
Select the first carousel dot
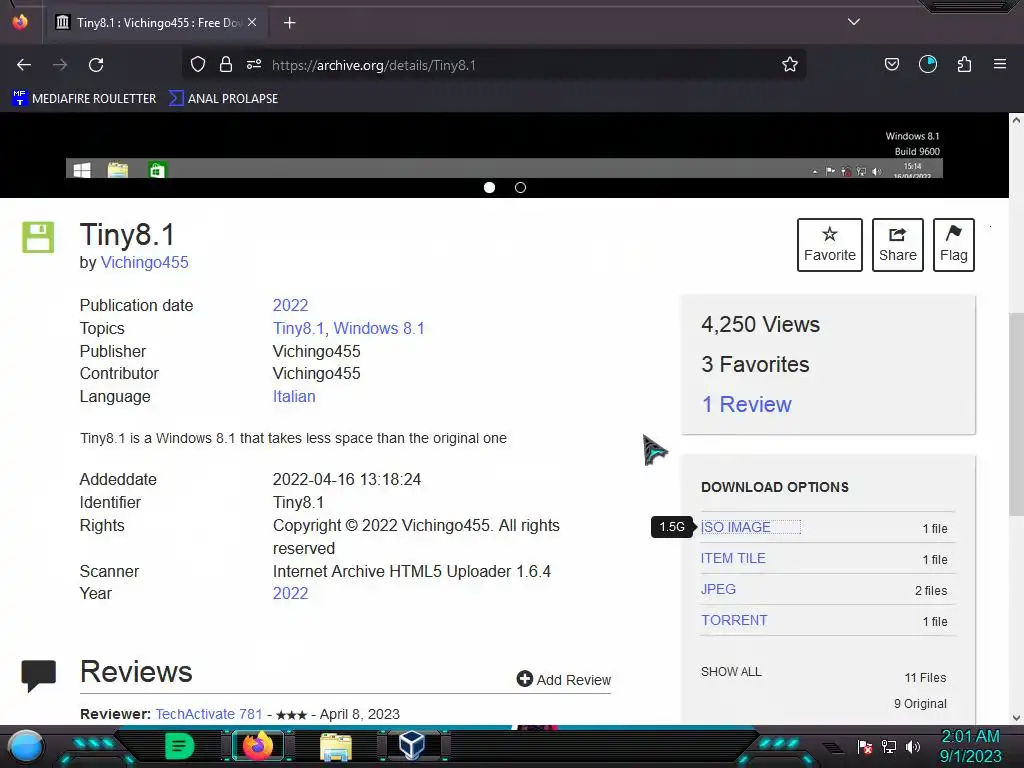tap(489, 187)
